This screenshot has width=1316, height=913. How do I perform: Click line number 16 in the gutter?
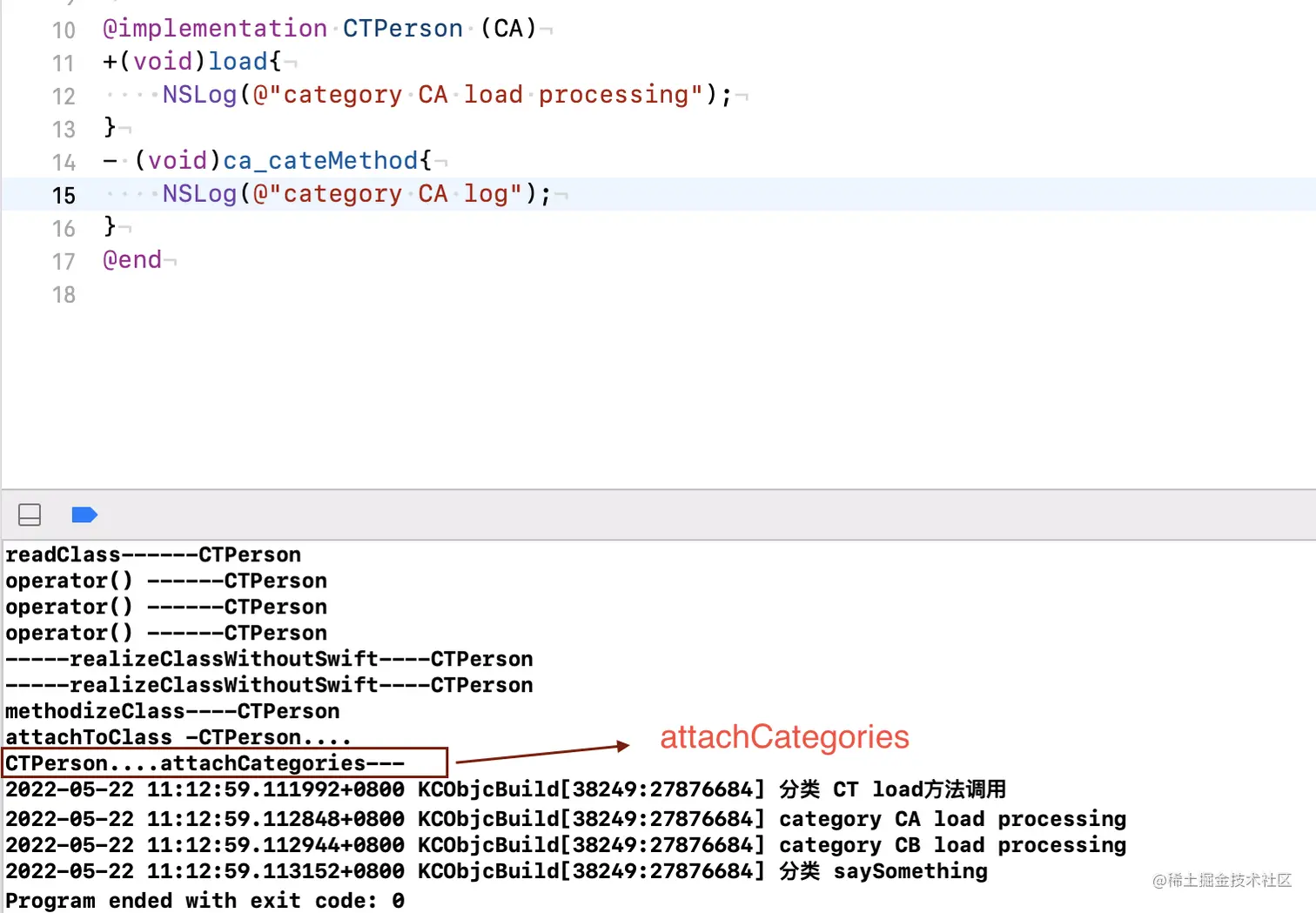coord(64,228)
